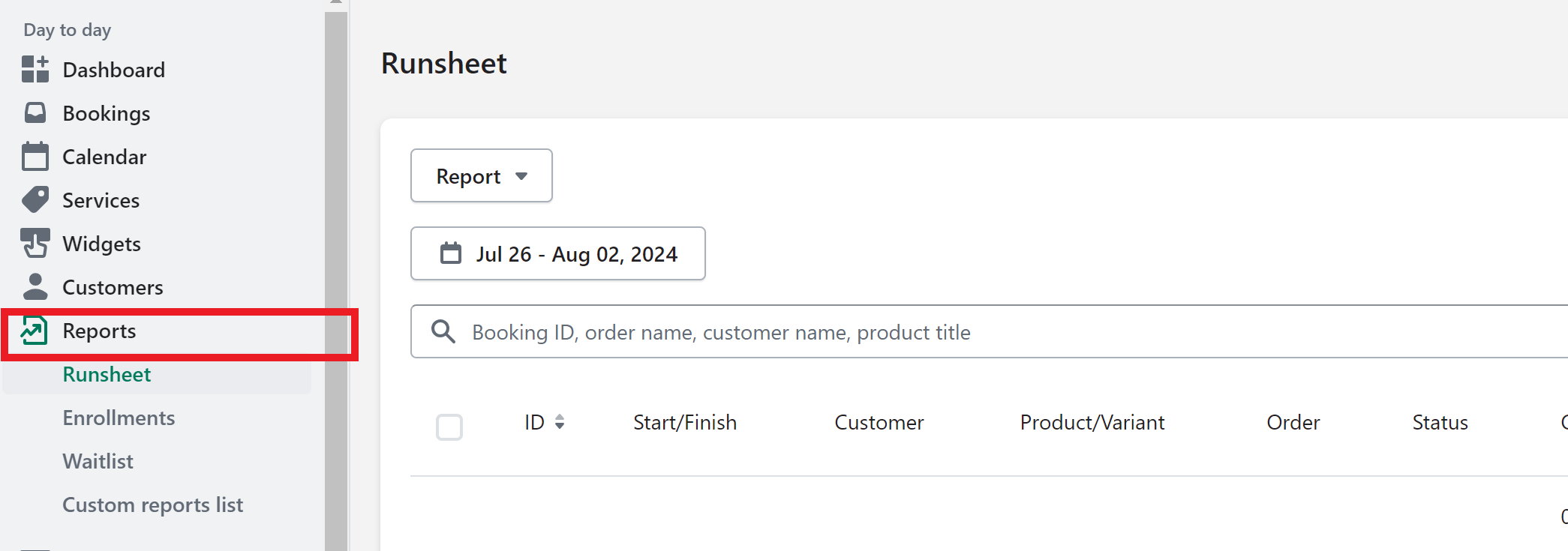Click the Reports chart icon
1568x551 pixels.
pos(35,330)
